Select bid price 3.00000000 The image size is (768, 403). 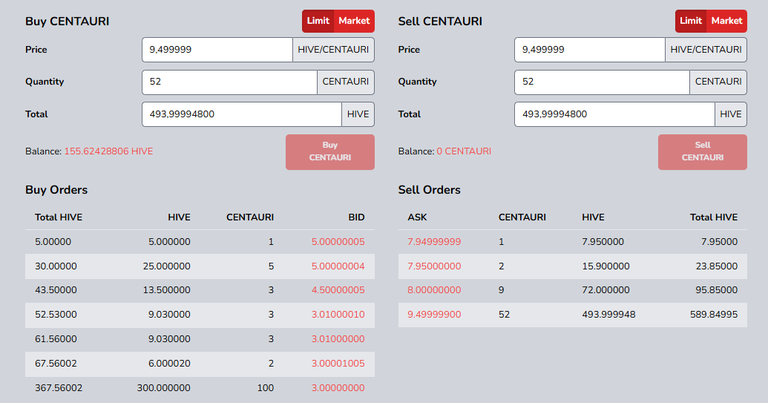tap(338, 388)
